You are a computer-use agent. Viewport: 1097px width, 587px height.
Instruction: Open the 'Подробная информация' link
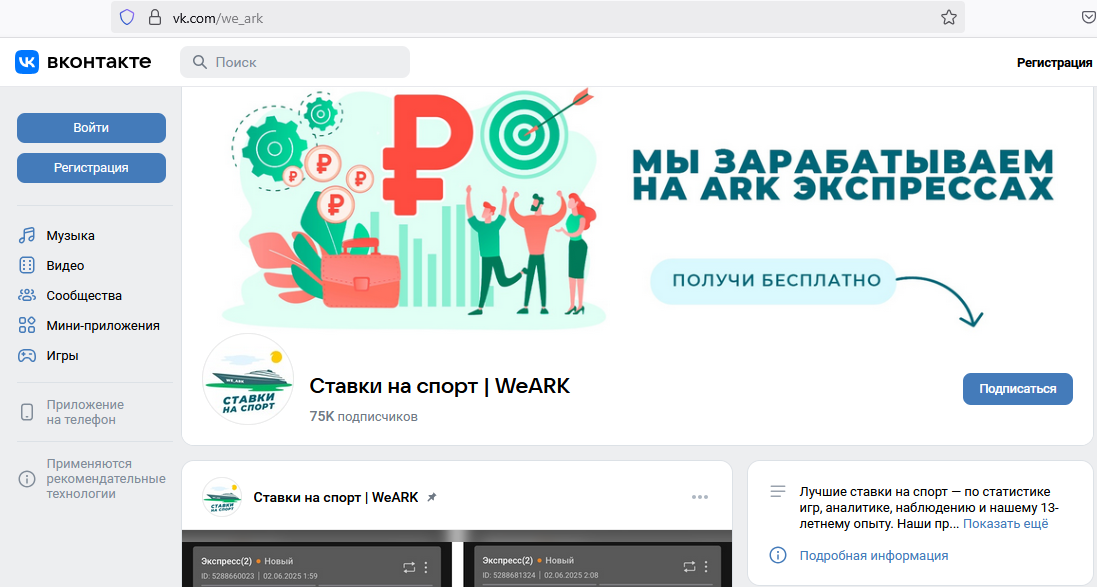point(874,555)
